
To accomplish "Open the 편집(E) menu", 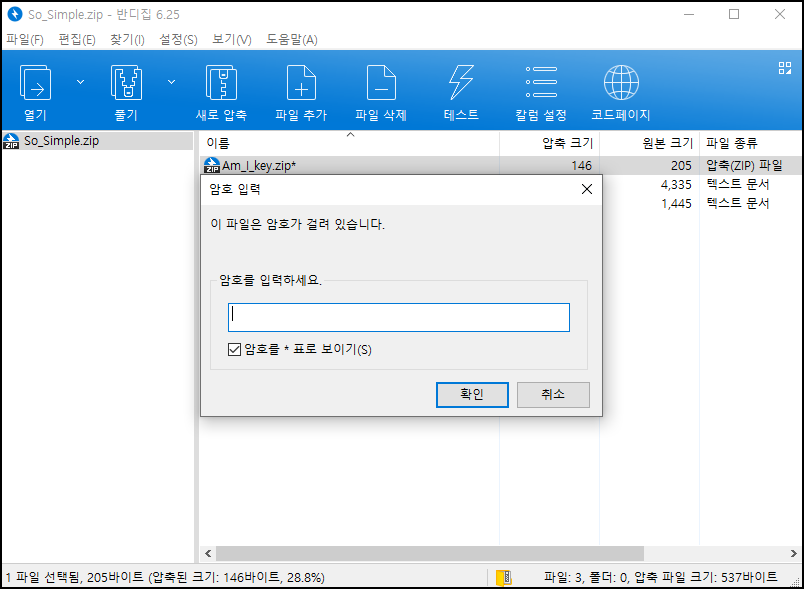I will [x=77, y=39].
